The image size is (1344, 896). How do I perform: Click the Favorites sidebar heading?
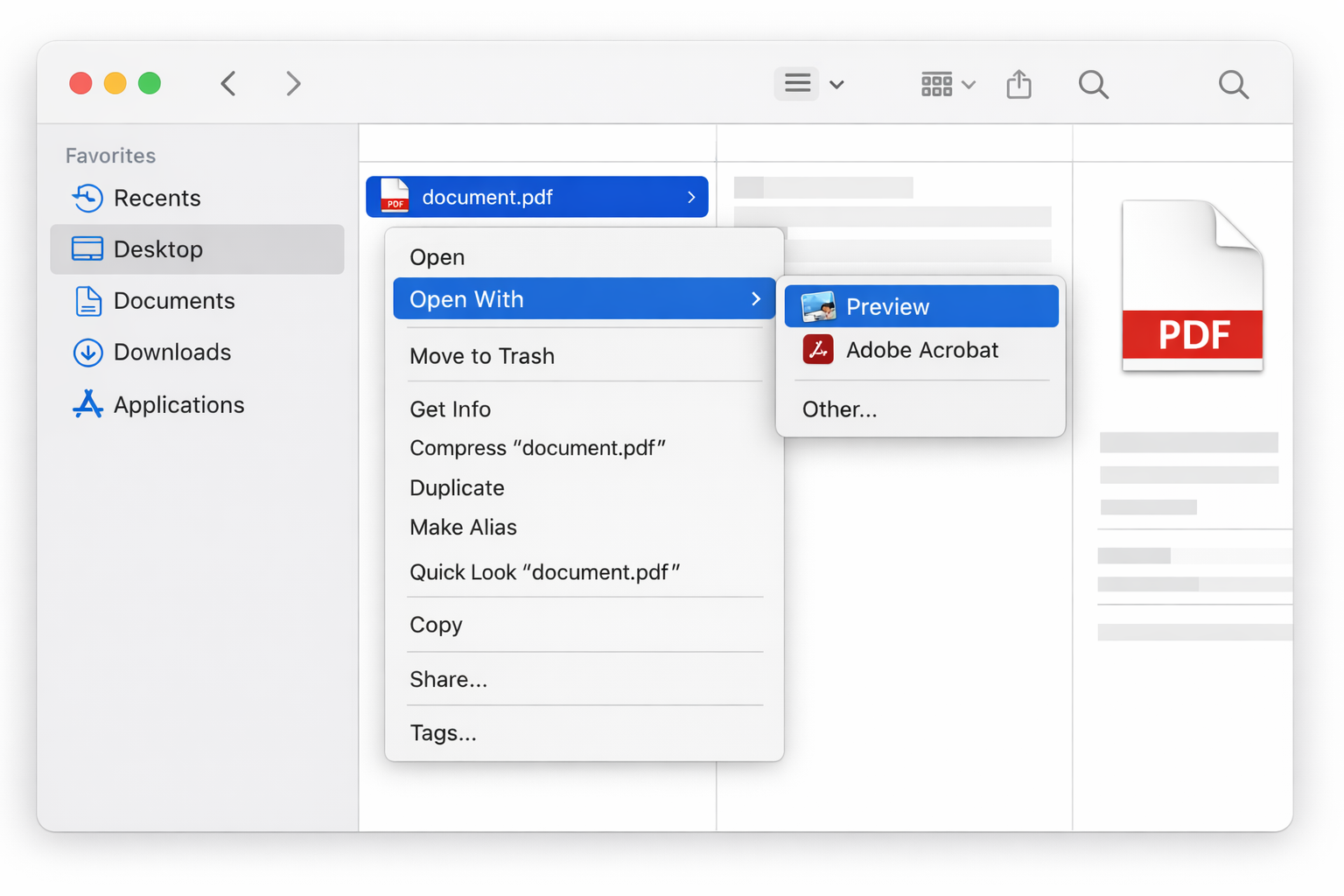110,156
